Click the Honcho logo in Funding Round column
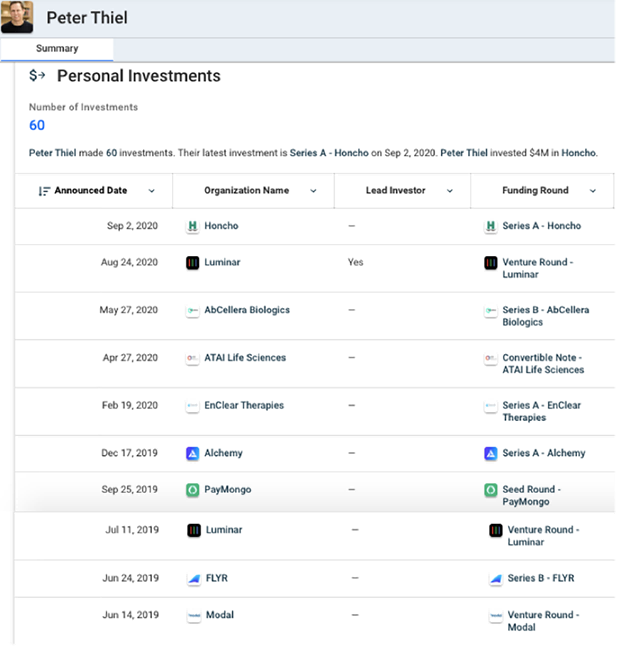 click(x=491, y=226)
